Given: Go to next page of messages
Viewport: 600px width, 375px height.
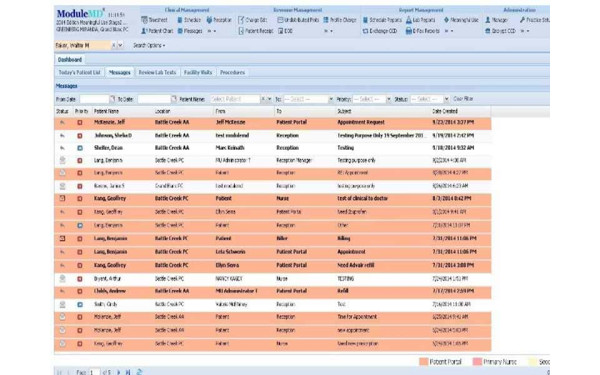Looking at the screenshot, I should tap(118, 372).
